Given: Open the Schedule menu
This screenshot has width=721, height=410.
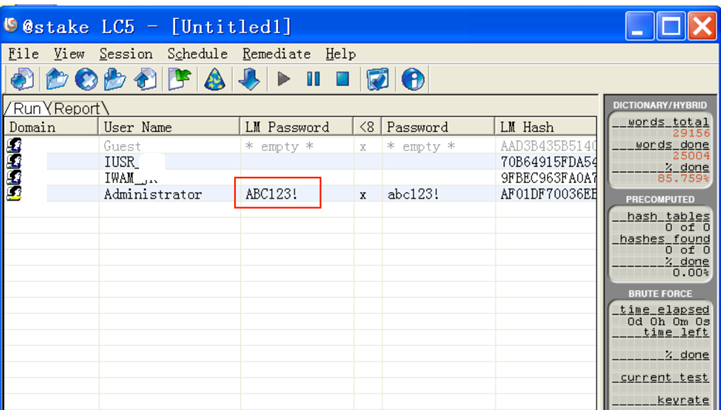Looking at the screenshot, I should [x=197, y=54].
